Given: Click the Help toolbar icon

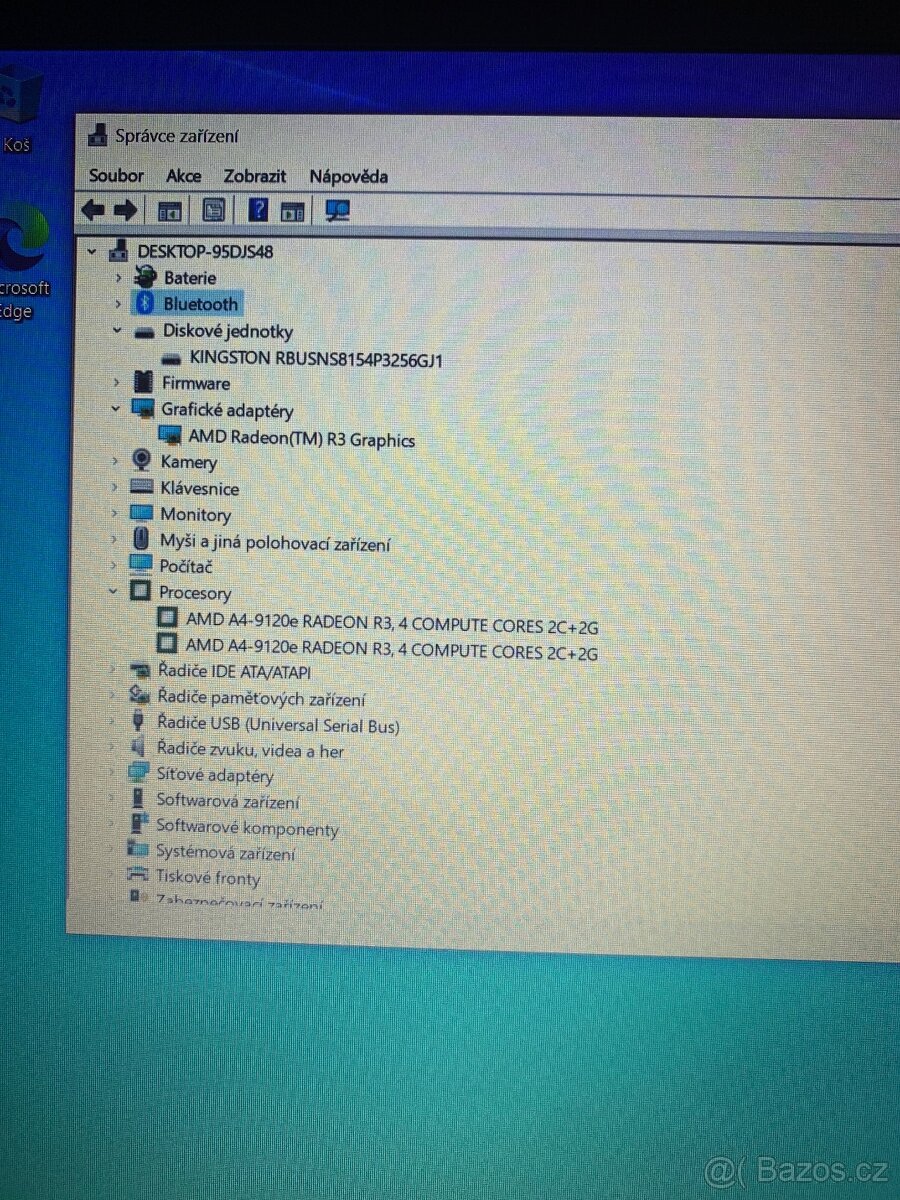Looking at the screenshot, I should pos(257,209).
